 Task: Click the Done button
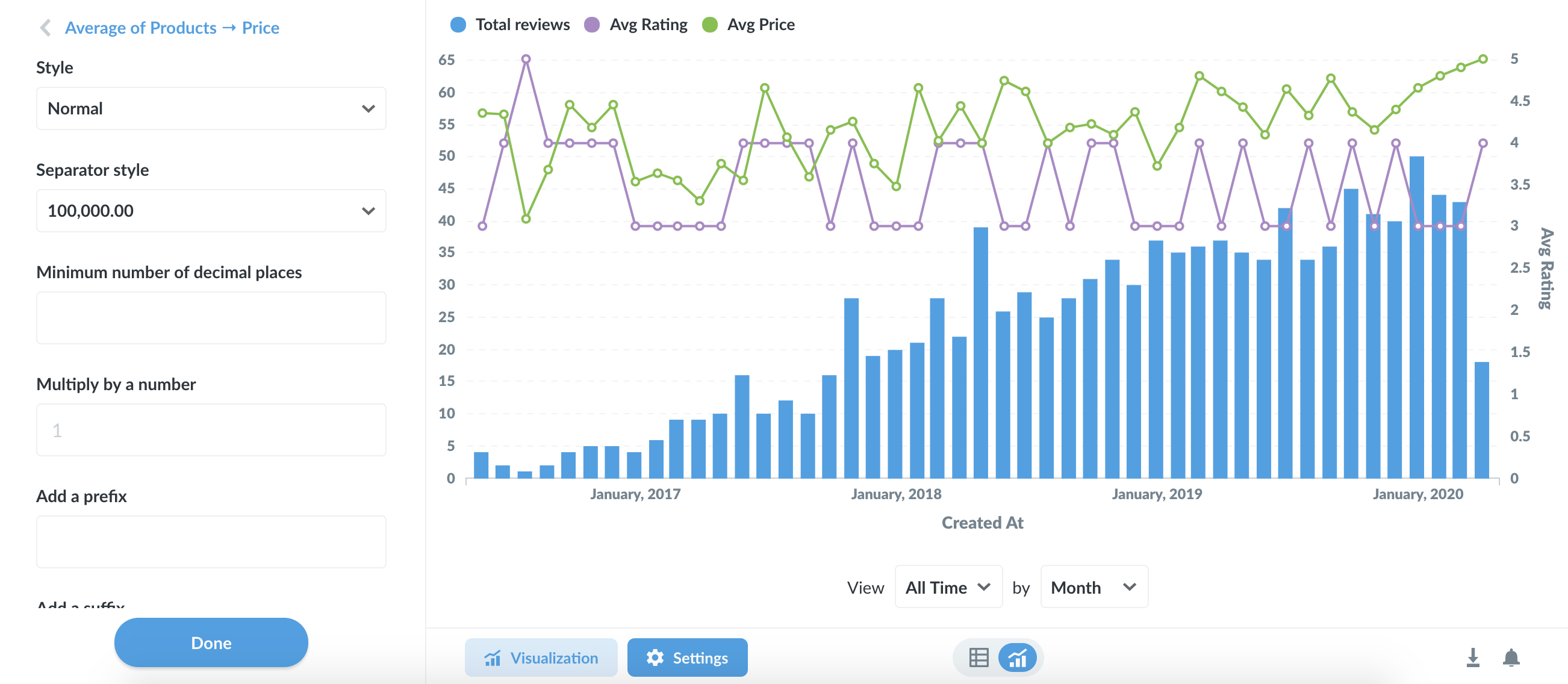click(211, 641)
